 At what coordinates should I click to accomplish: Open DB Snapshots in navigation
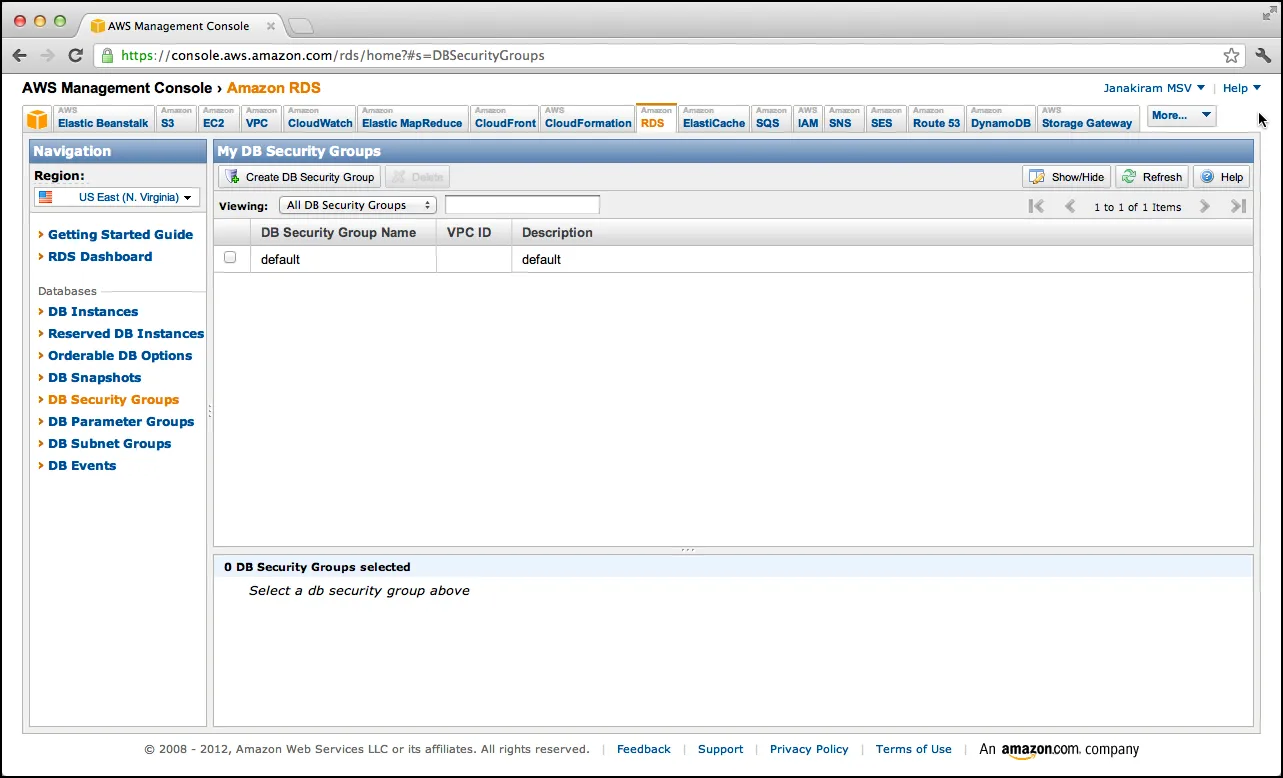click(95, 377)
